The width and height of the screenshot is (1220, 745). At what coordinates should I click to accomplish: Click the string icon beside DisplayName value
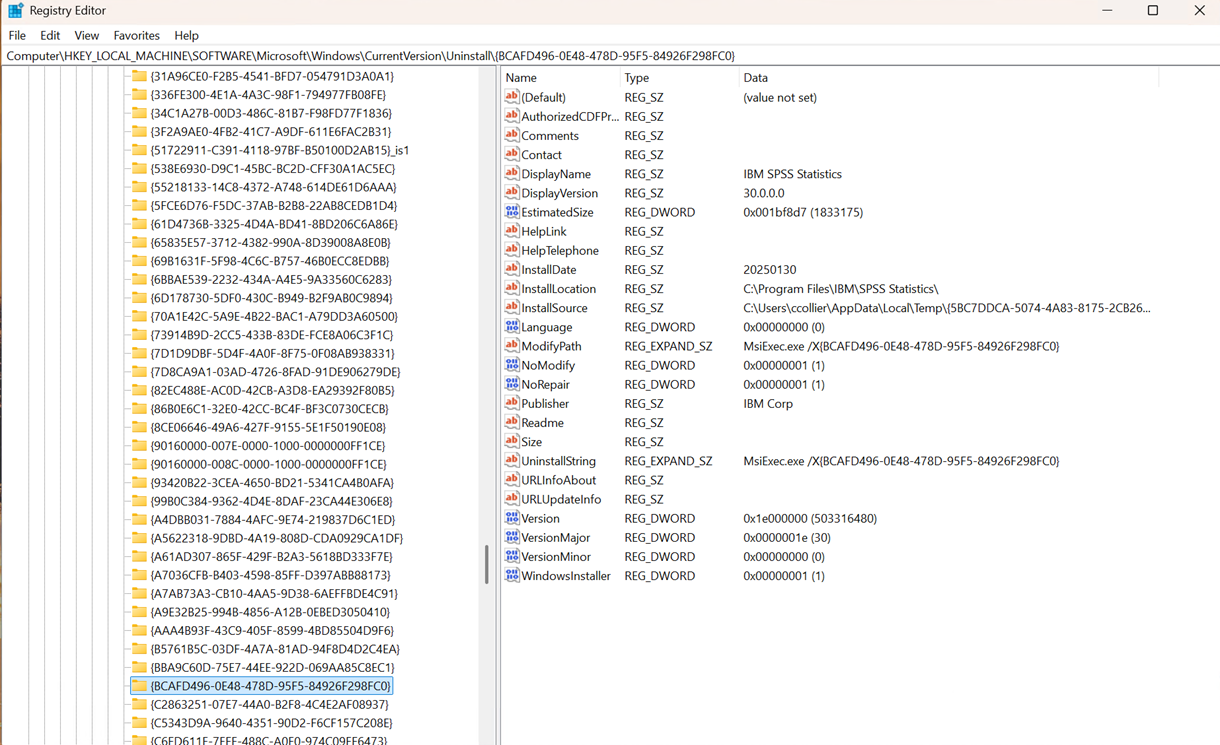tap(511, 174)
